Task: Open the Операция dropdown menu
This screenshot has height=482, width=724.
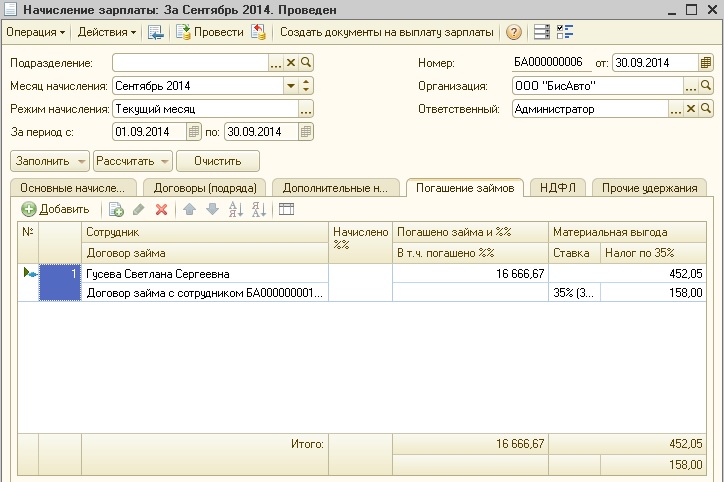Action: (x=36, y=32)
